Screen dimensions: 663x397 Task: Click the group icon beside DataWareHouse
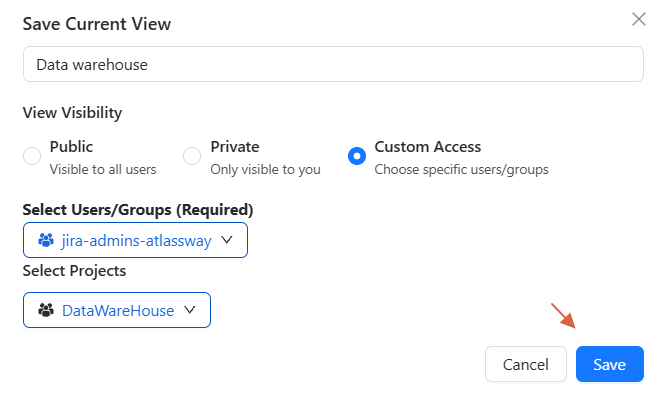[46, 310]
